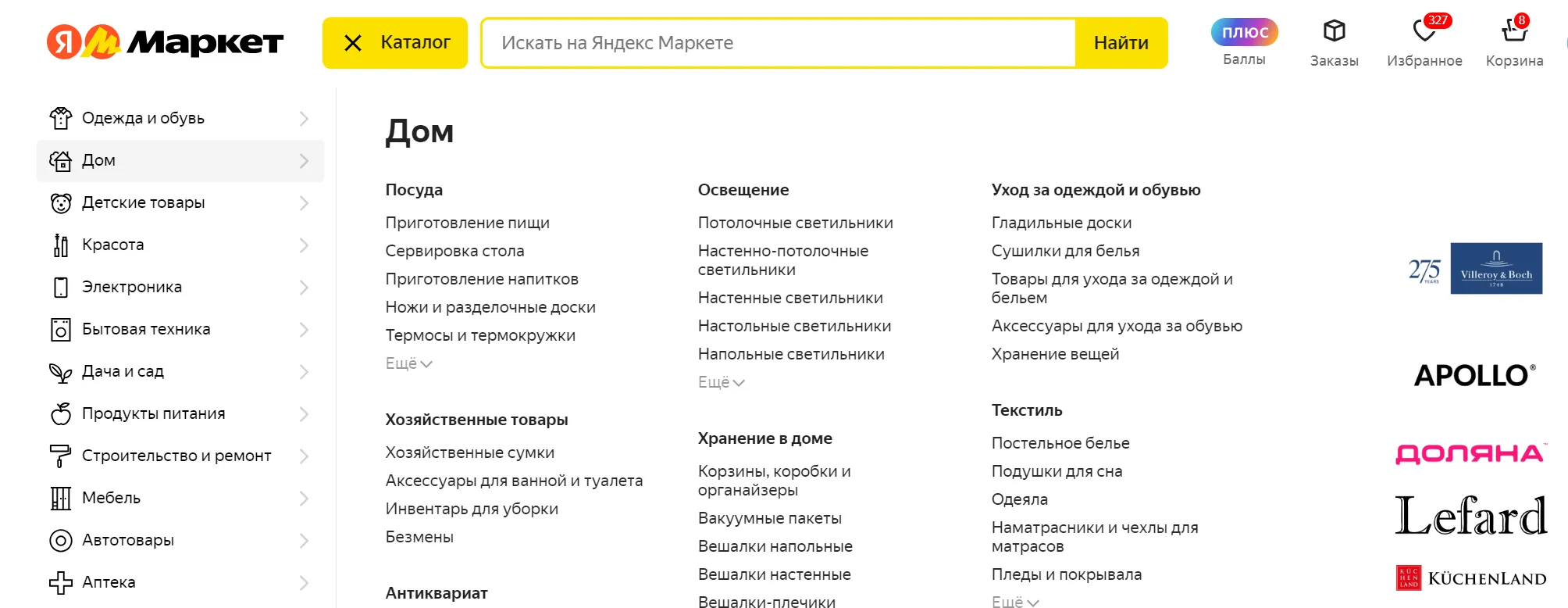This screenshot has width=1568, height=608.
Task: Open Избранное heart icon
Action: point(1424,32)
